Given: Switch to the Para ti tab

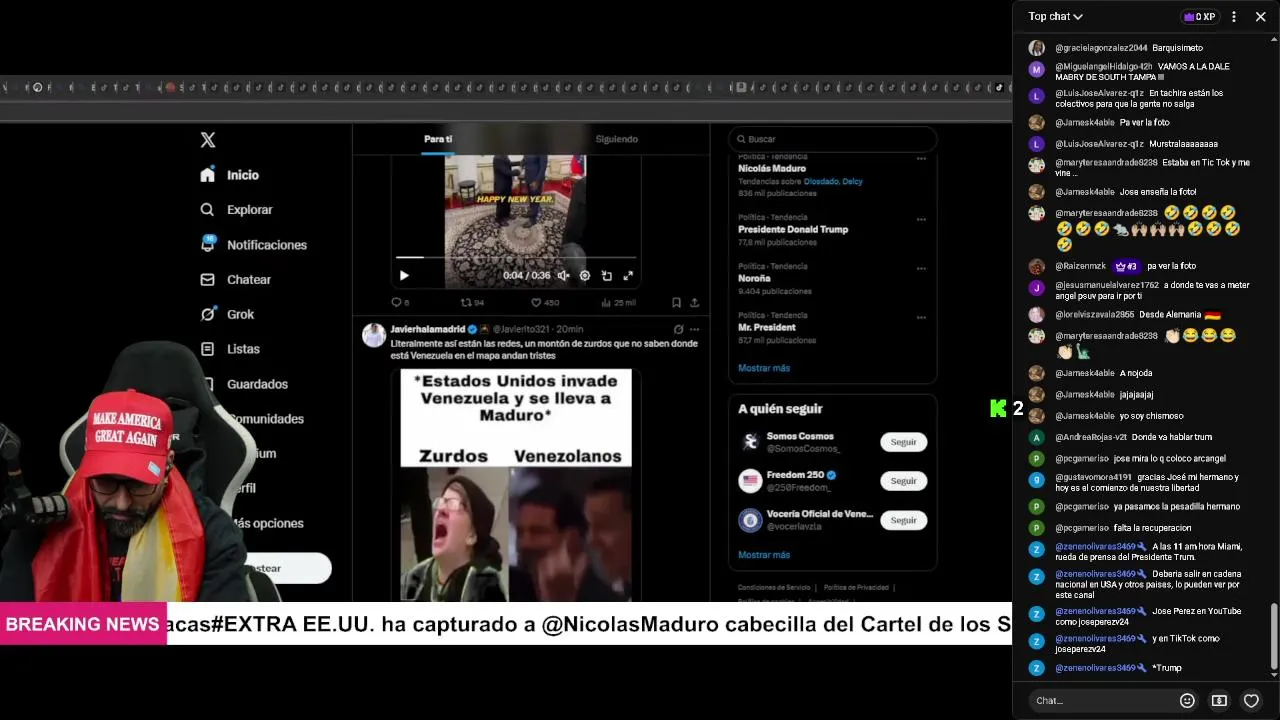Looking at the screenshot, I should pos(438,139).
